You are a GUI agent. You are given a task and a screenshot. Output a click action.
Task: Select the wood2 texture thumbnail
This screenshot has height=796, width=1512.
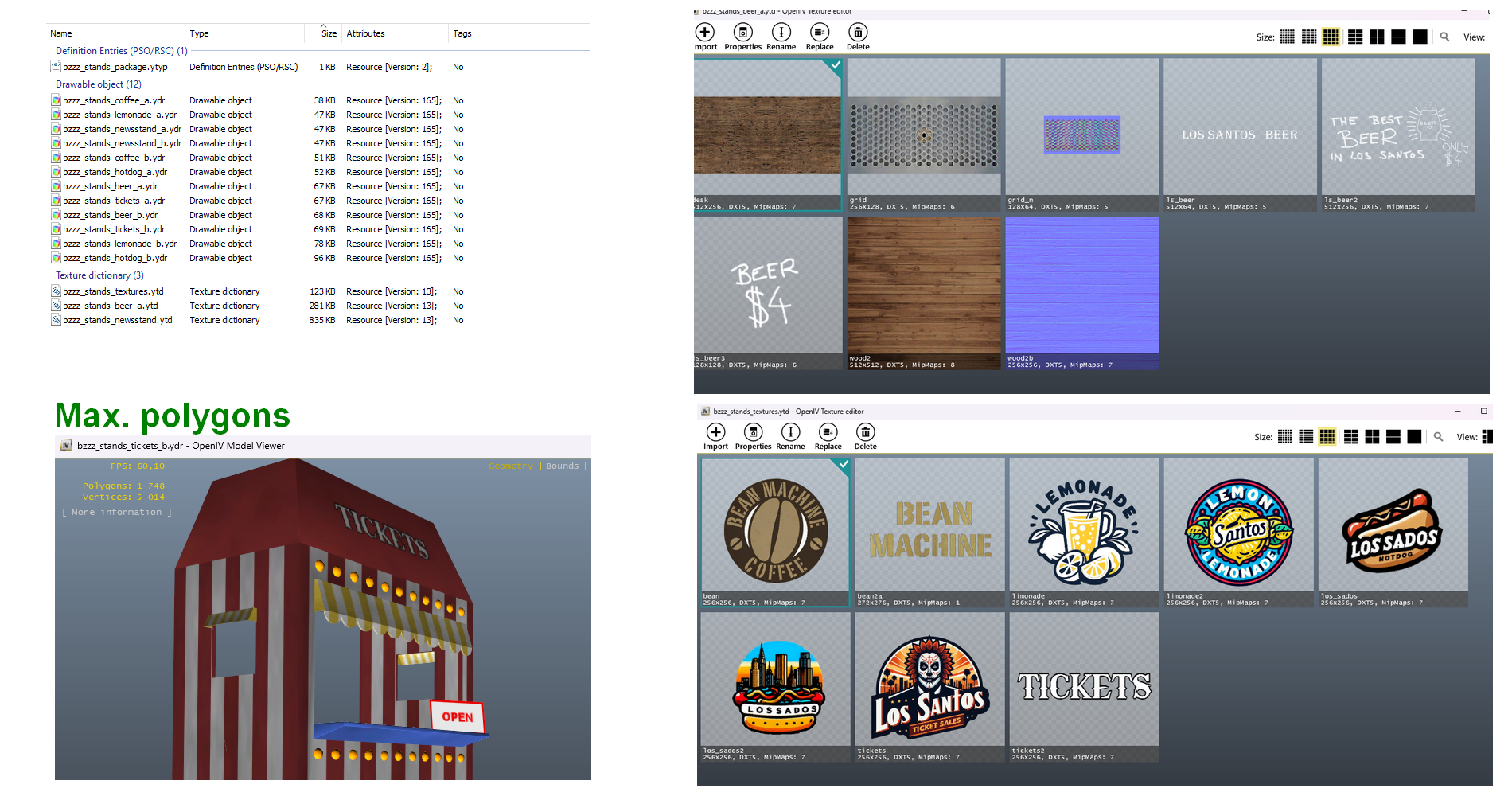[923, 293]
